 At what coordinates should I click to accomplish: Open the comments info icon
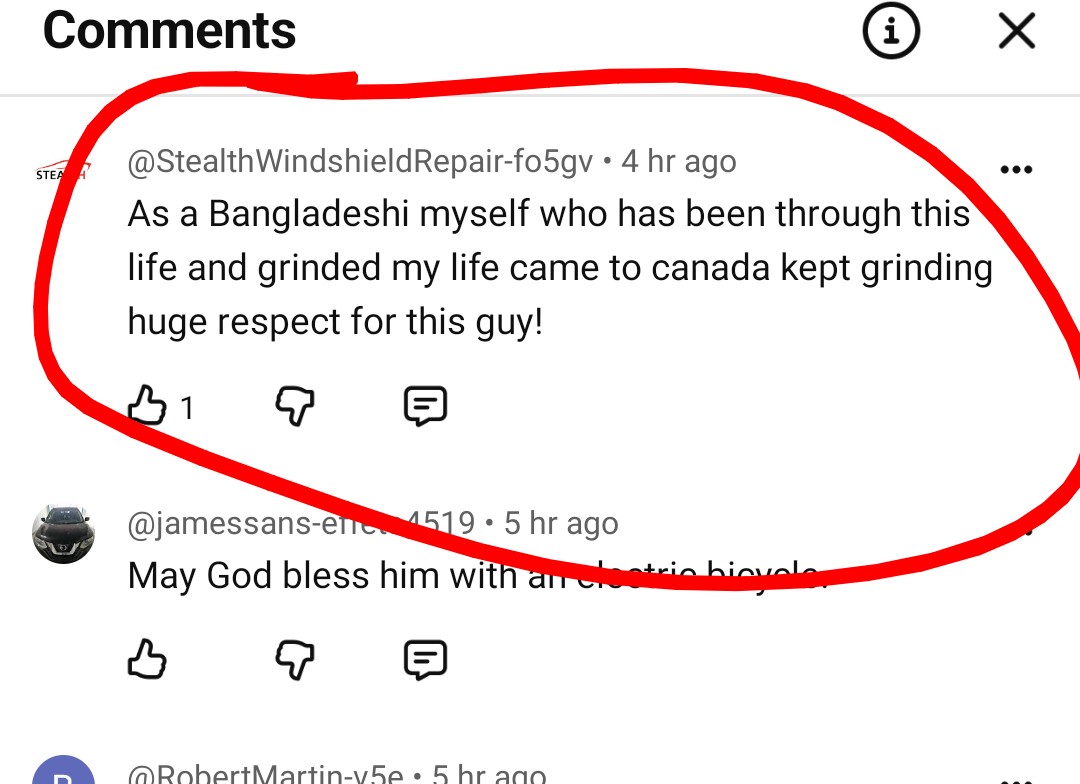[x=891, y=31]
